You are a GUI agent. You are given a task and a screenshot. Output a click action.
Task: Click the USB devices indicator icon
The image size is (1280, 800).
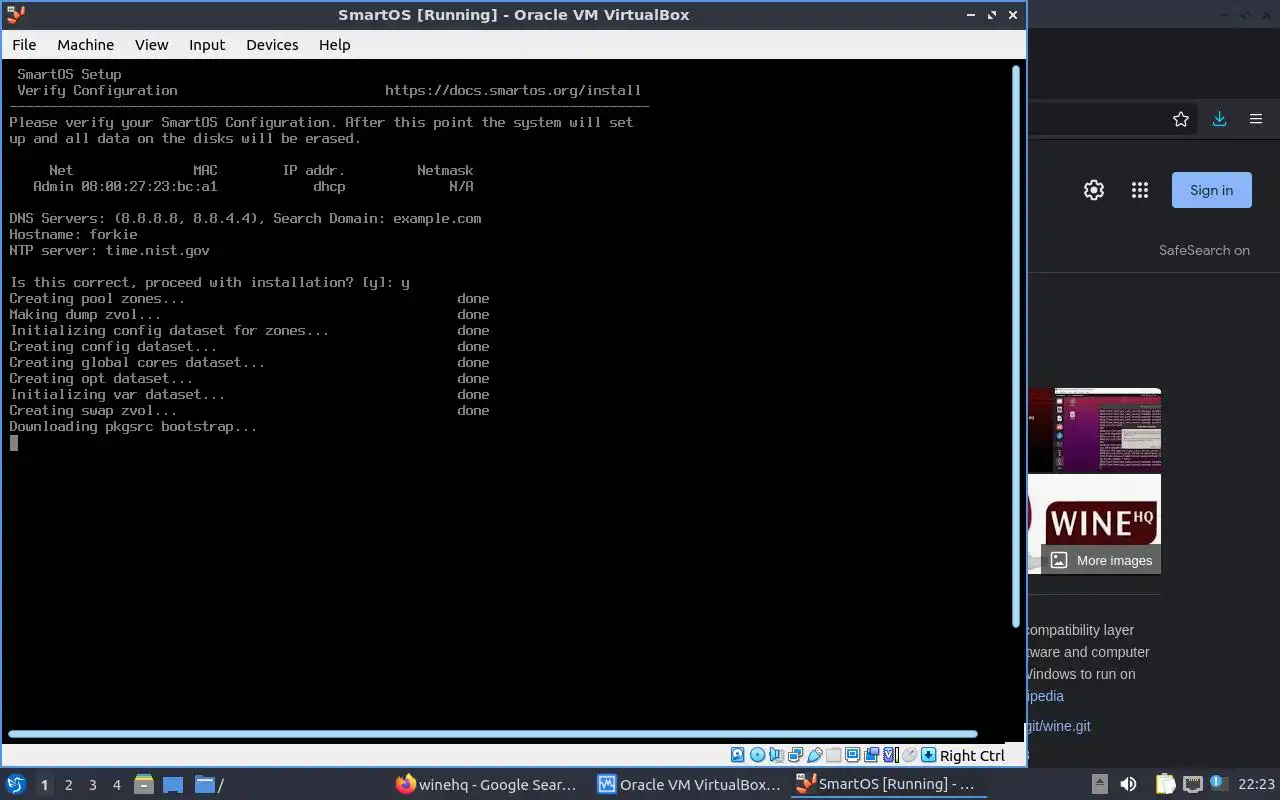815,755
